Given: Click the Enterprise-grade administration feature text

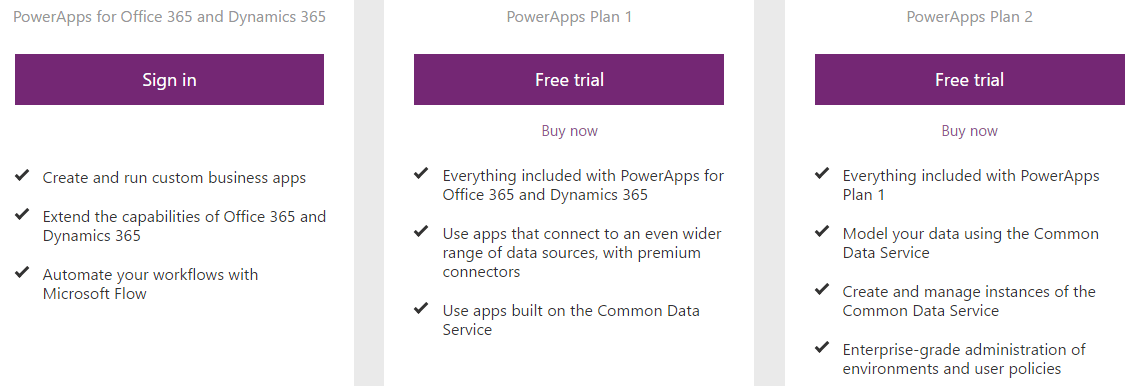Looking at the screenshot, I should coord(964,359).
